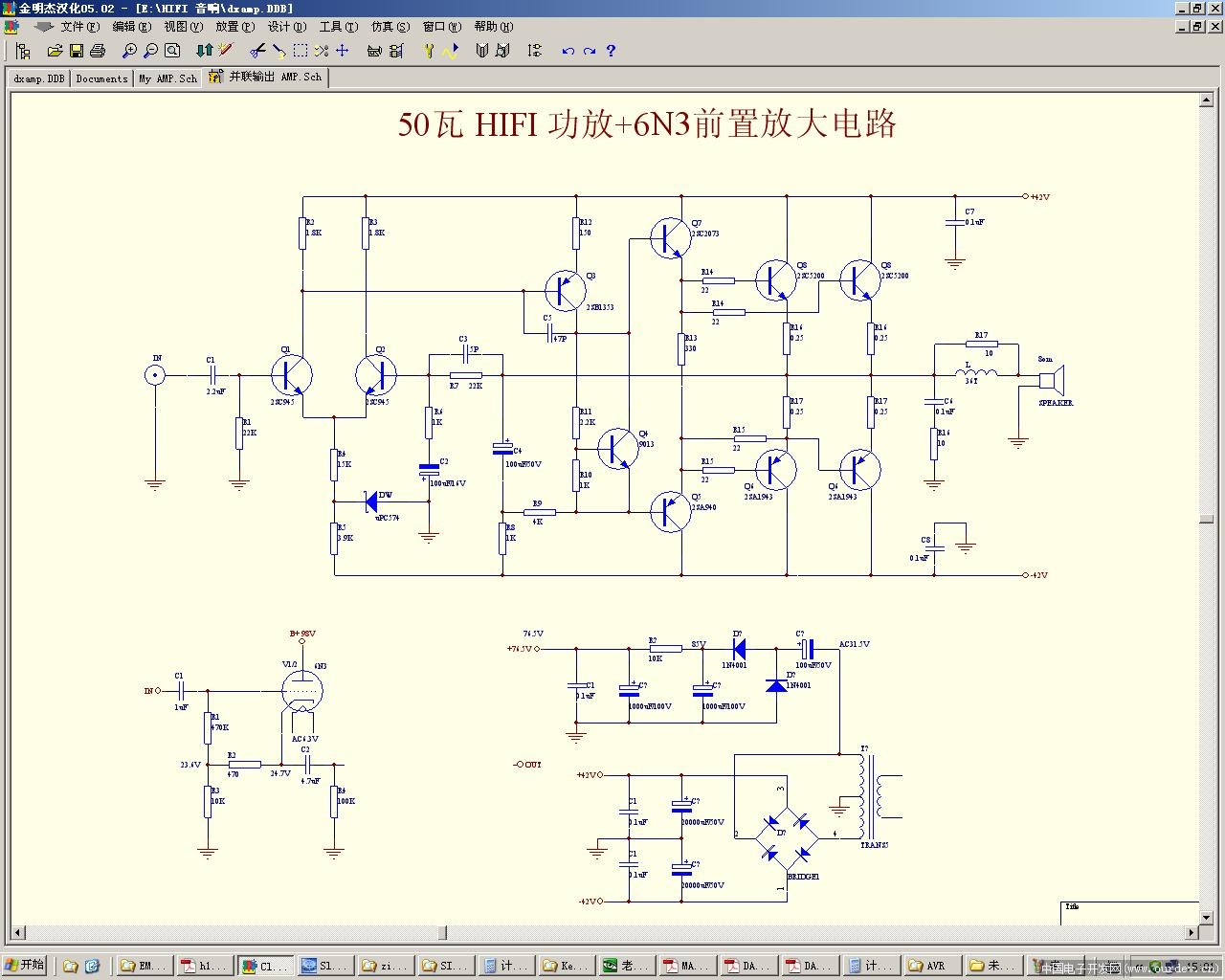Switch to the EM... taskbar folder
This screenshot has height=980, width=1225.
tap(144, 966)
